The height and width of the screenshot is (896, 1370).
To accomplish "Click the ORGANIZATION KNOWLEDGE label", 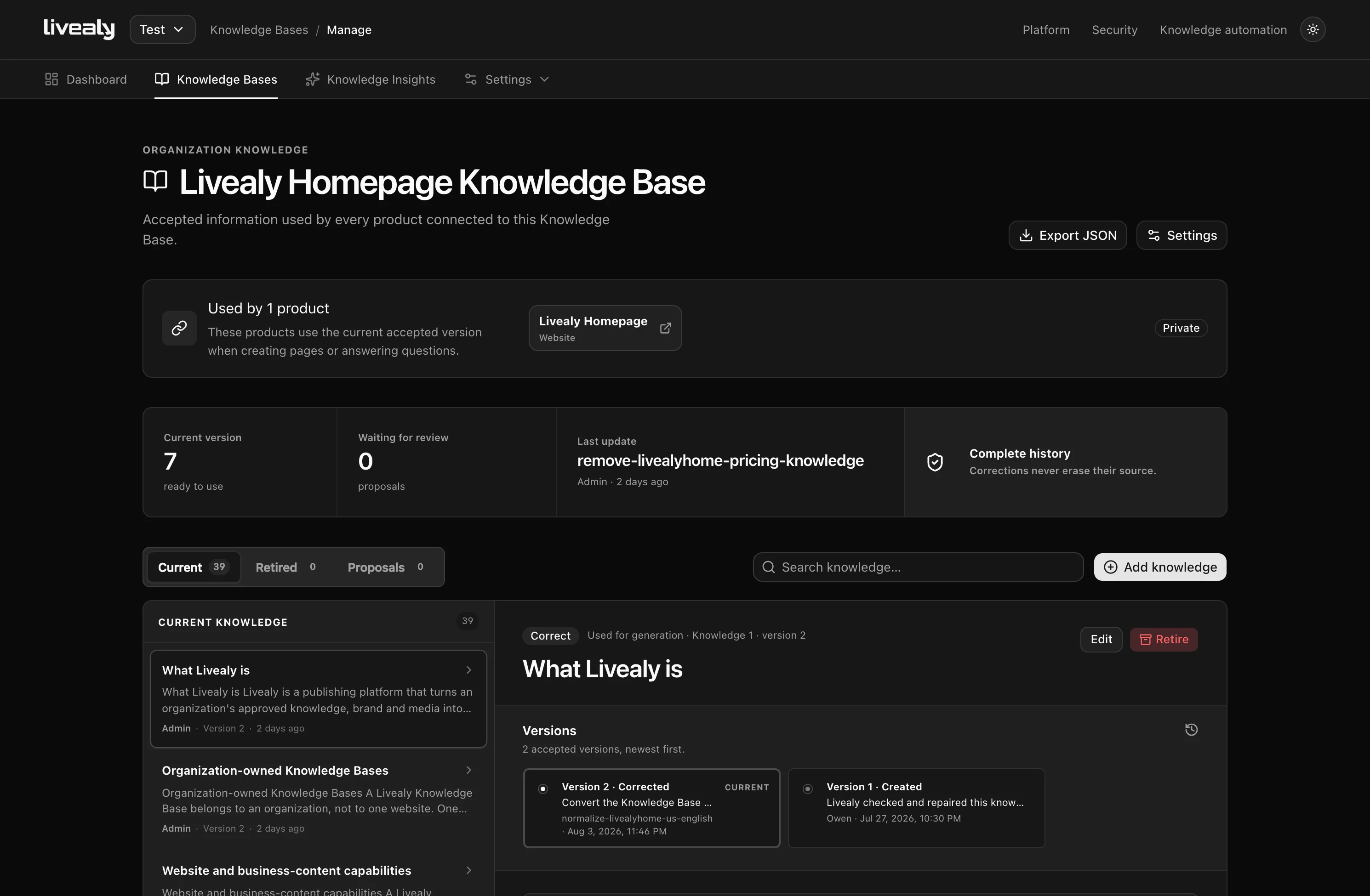I will (x=225, y=150).
